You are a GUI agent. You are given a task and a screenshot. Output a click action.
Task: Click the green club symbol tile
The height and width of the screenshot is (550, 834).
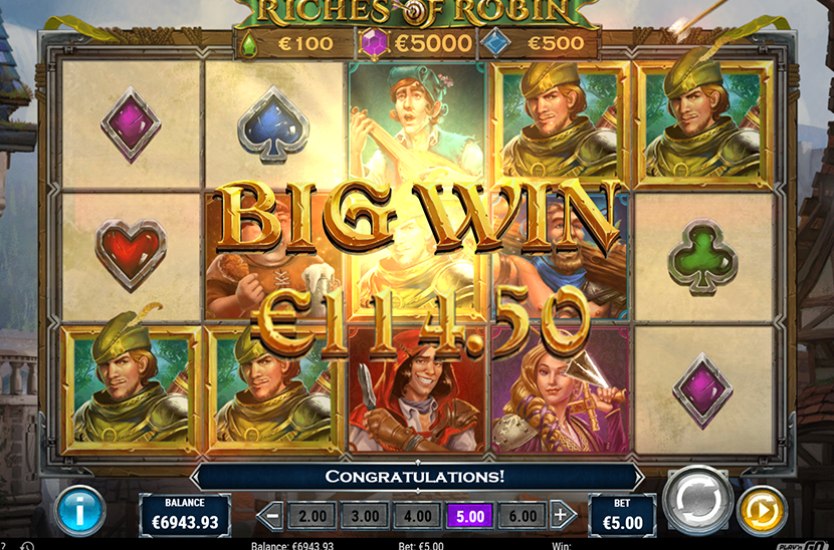coord(703,257)
